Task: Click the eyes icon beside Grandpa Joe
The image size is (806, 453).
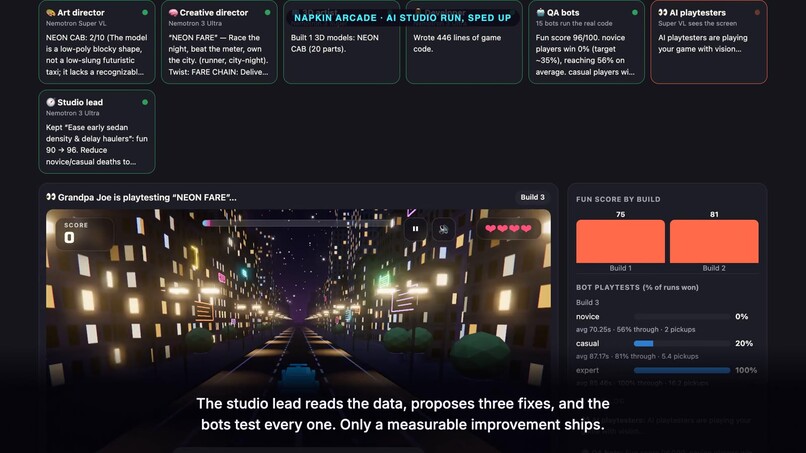Action: click(x=50, y=197)
